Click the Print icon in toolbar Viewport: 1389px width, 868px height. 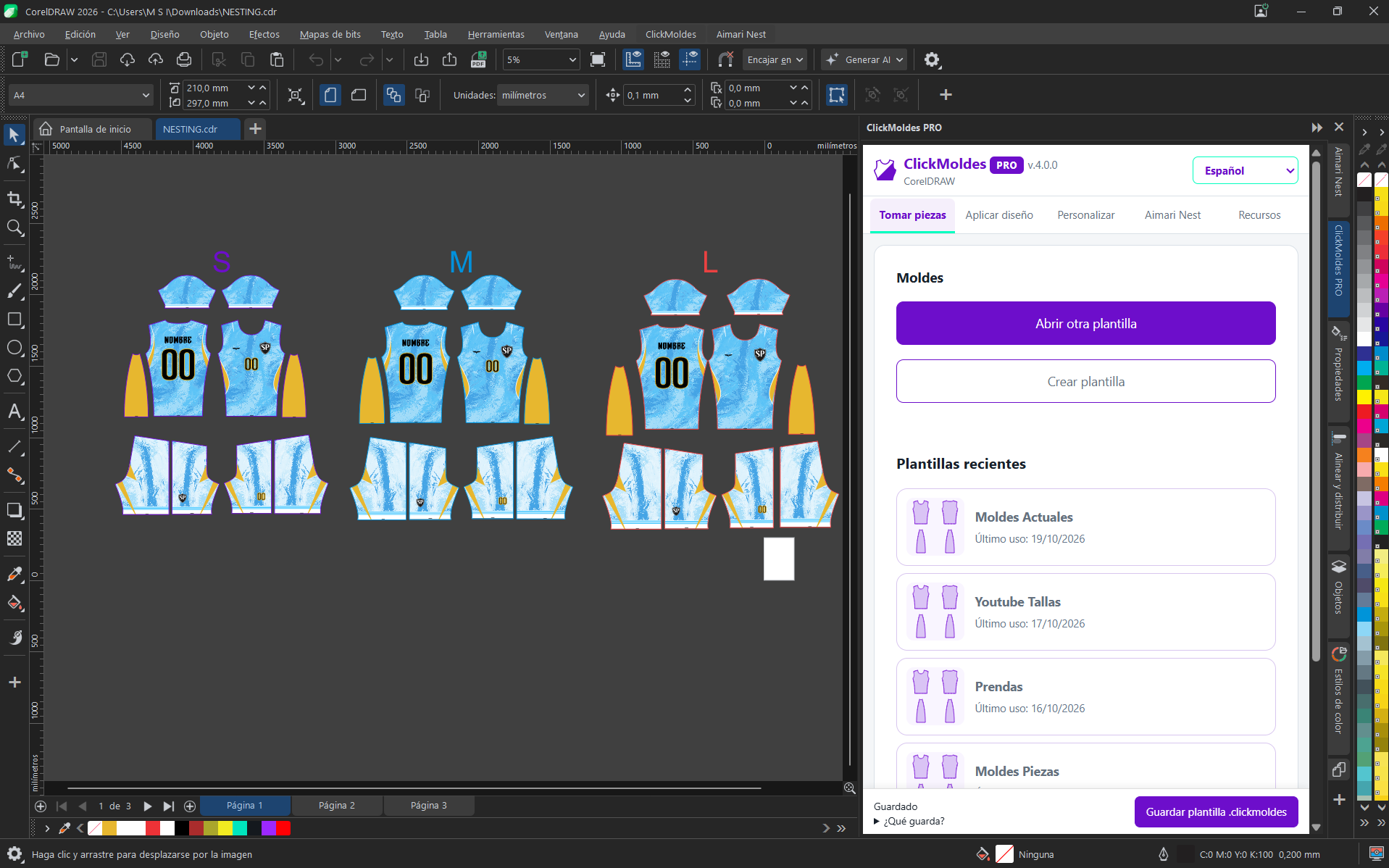coord(184,59)
